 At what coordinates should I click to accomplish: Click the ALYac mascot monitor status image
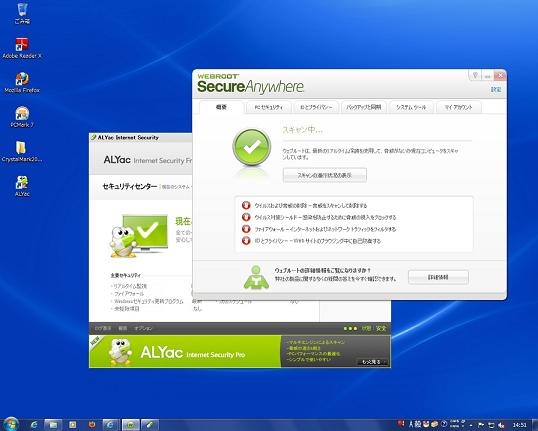(139, 236)
